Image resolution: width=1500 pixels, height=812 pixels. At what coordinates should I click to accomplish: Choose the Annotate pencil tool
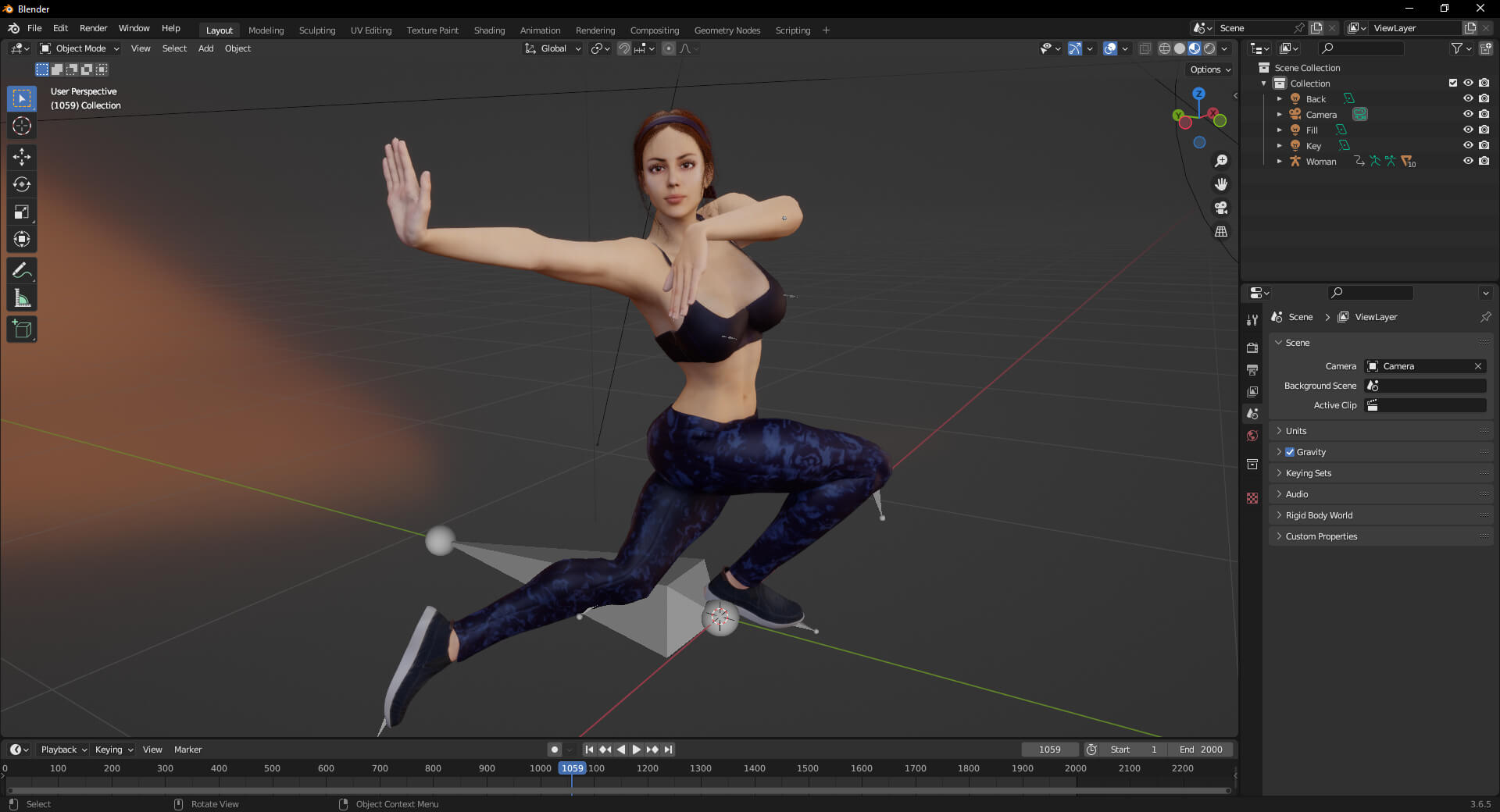(x=22, y=271)
